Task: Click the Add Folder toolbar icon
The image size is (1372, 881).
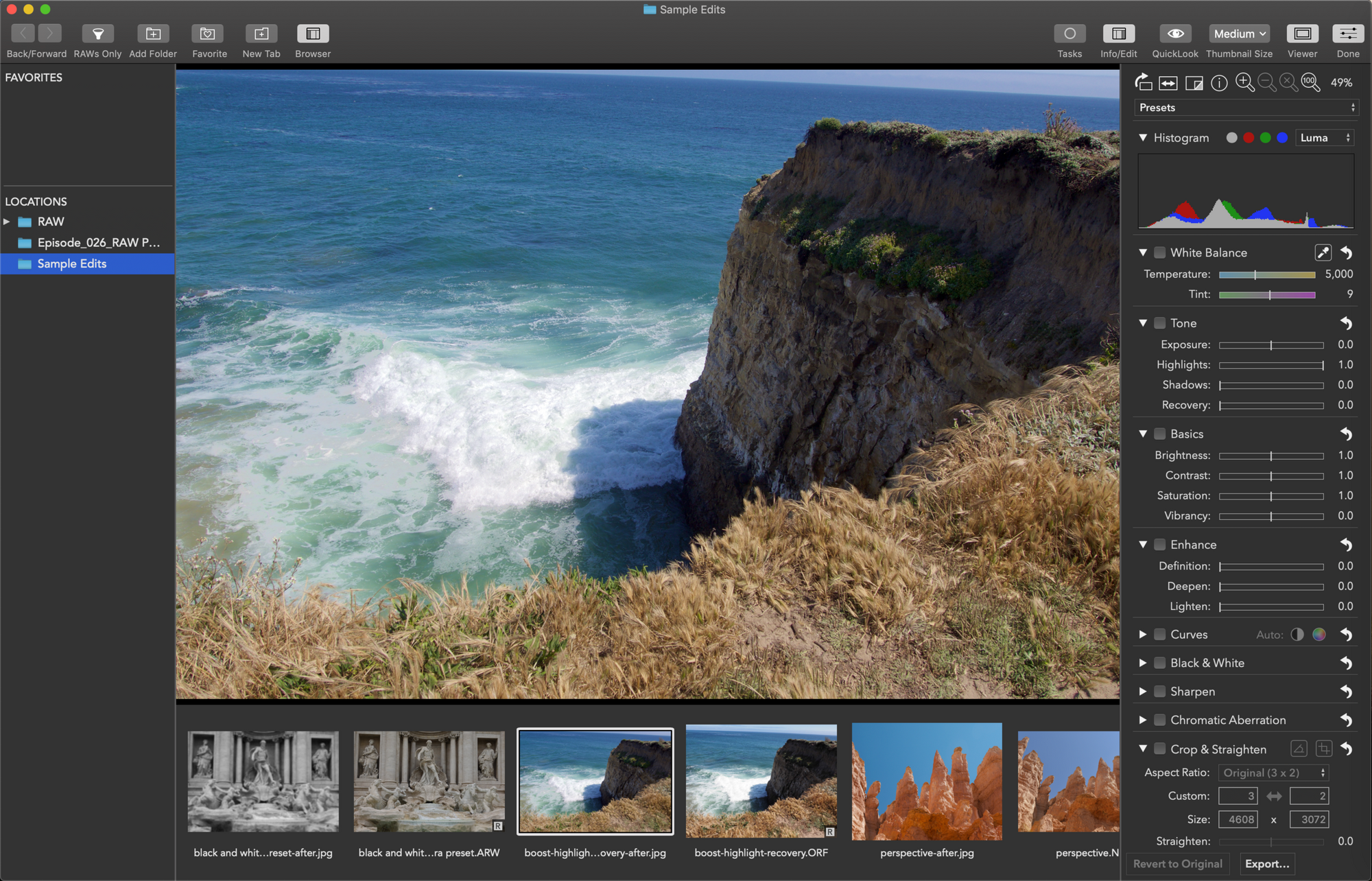Action: [x=153, y=34]
